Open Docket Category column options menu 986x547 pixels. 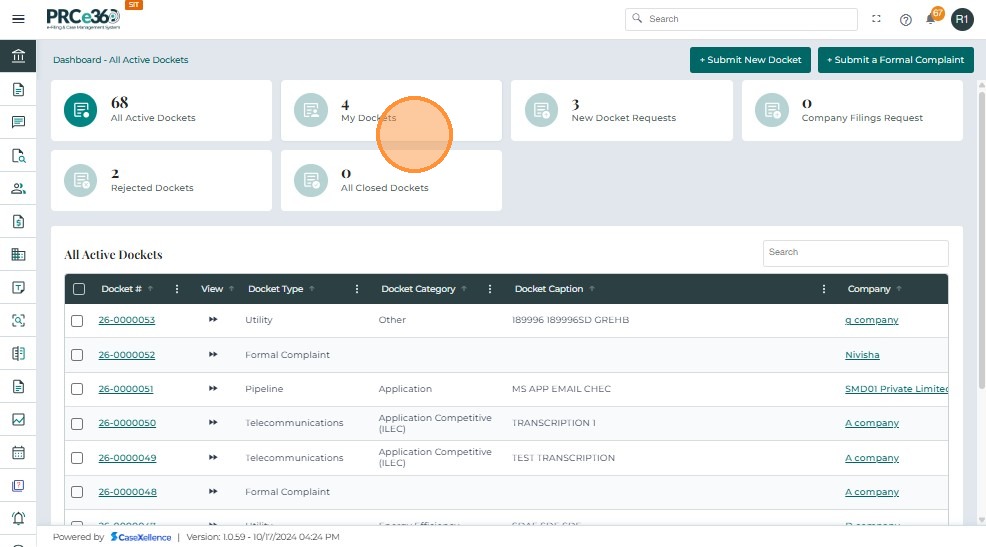tap(490, 289)
